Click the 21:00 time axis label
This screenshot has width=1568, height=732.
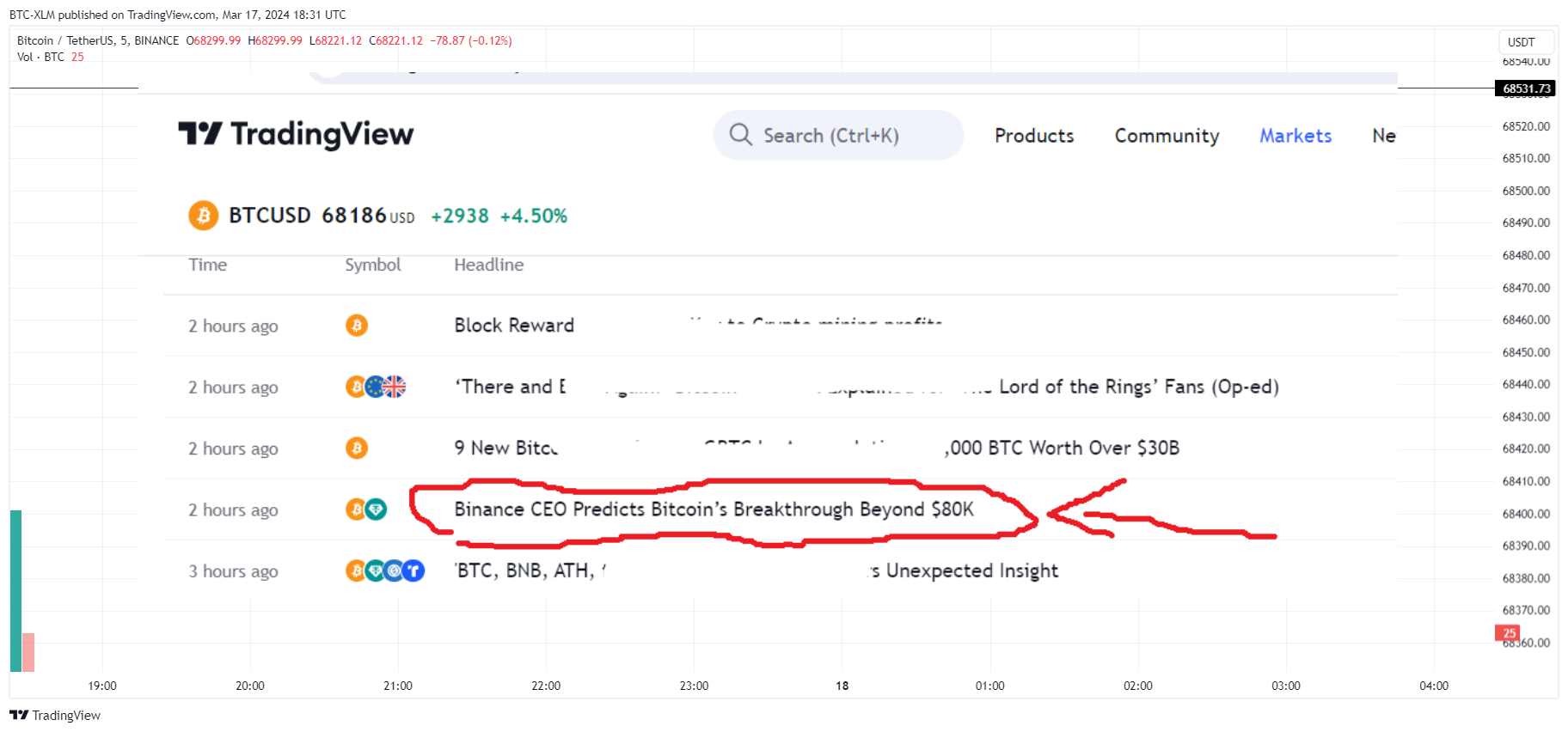tap(398, 686)
